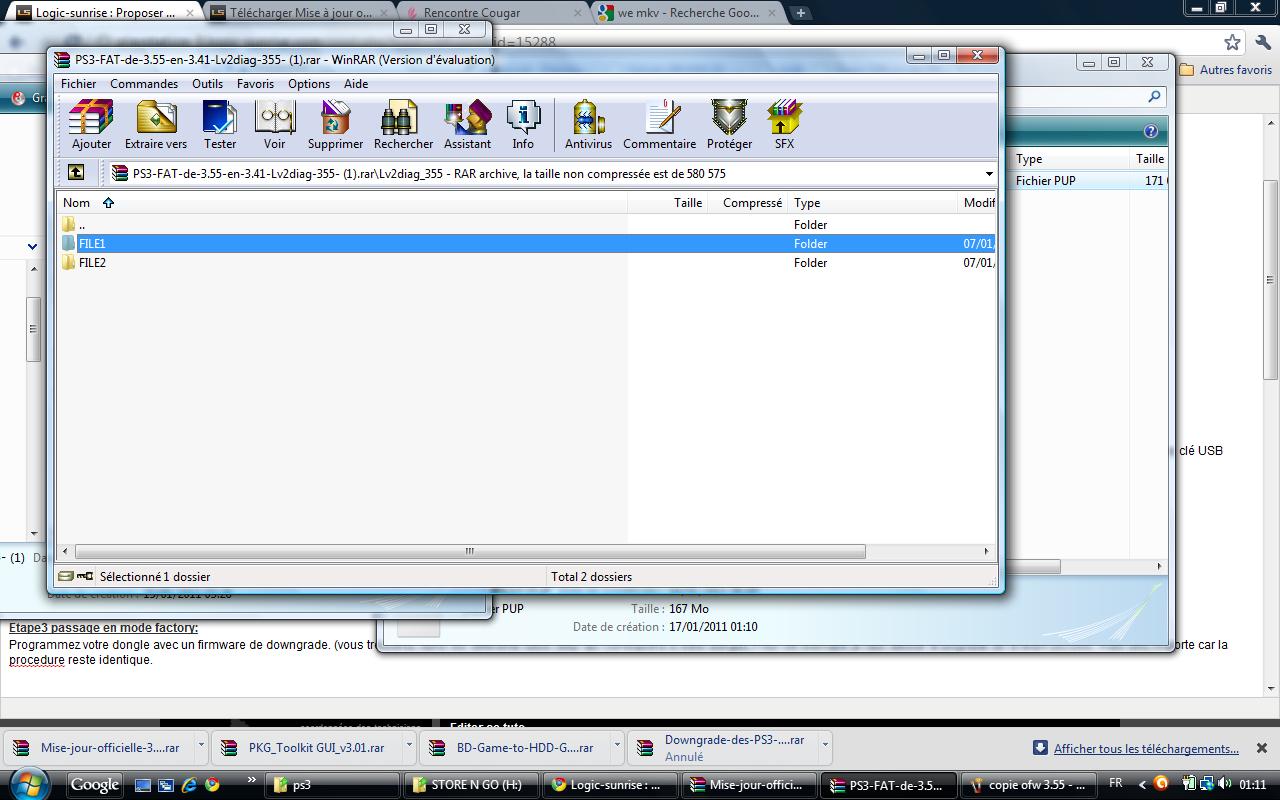Open the Commandes menu
The width and height of the screenshot is (1280, 800).
point(144,84)
